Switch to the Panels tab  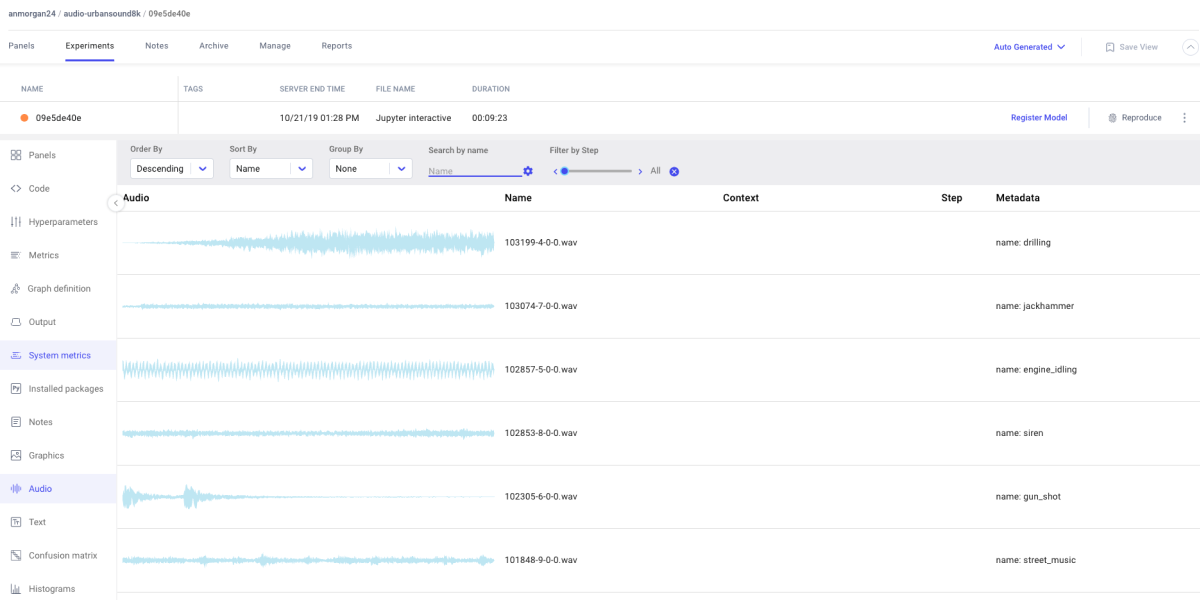click(x=21, y=46)
